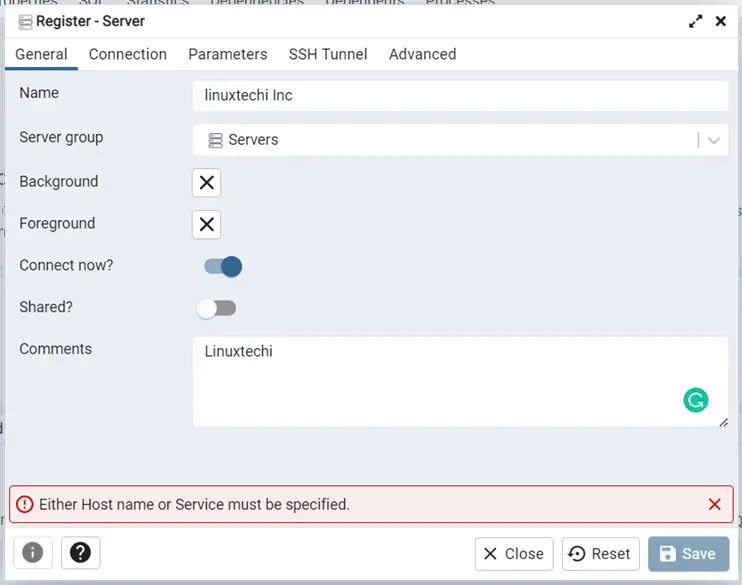Click the Grammarly icon in Comments
The height and width of the screenshot is (585, 742).
coord(695,400)
